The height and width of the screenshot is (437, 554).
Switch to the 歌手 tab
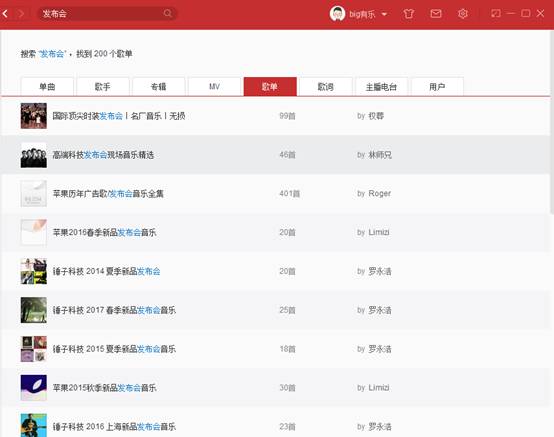click(103, 87)
